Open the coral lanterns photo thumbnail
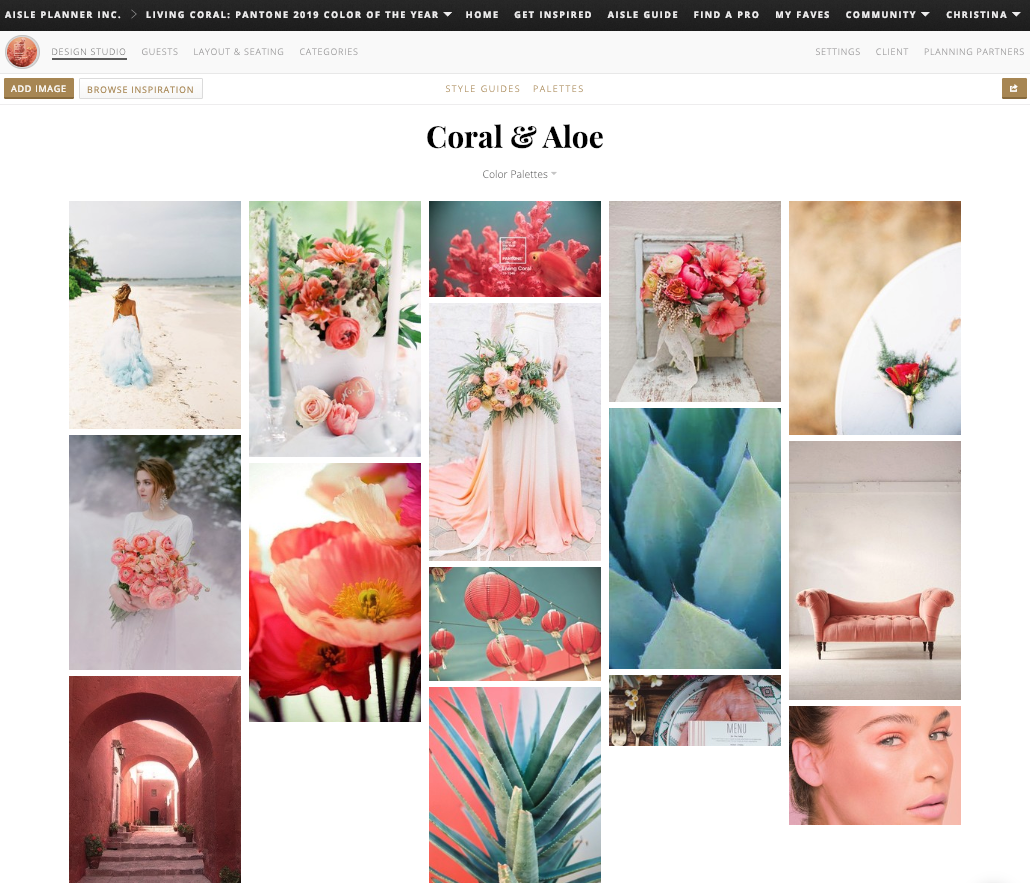1030x883 pixels. [x=514, y=623]
